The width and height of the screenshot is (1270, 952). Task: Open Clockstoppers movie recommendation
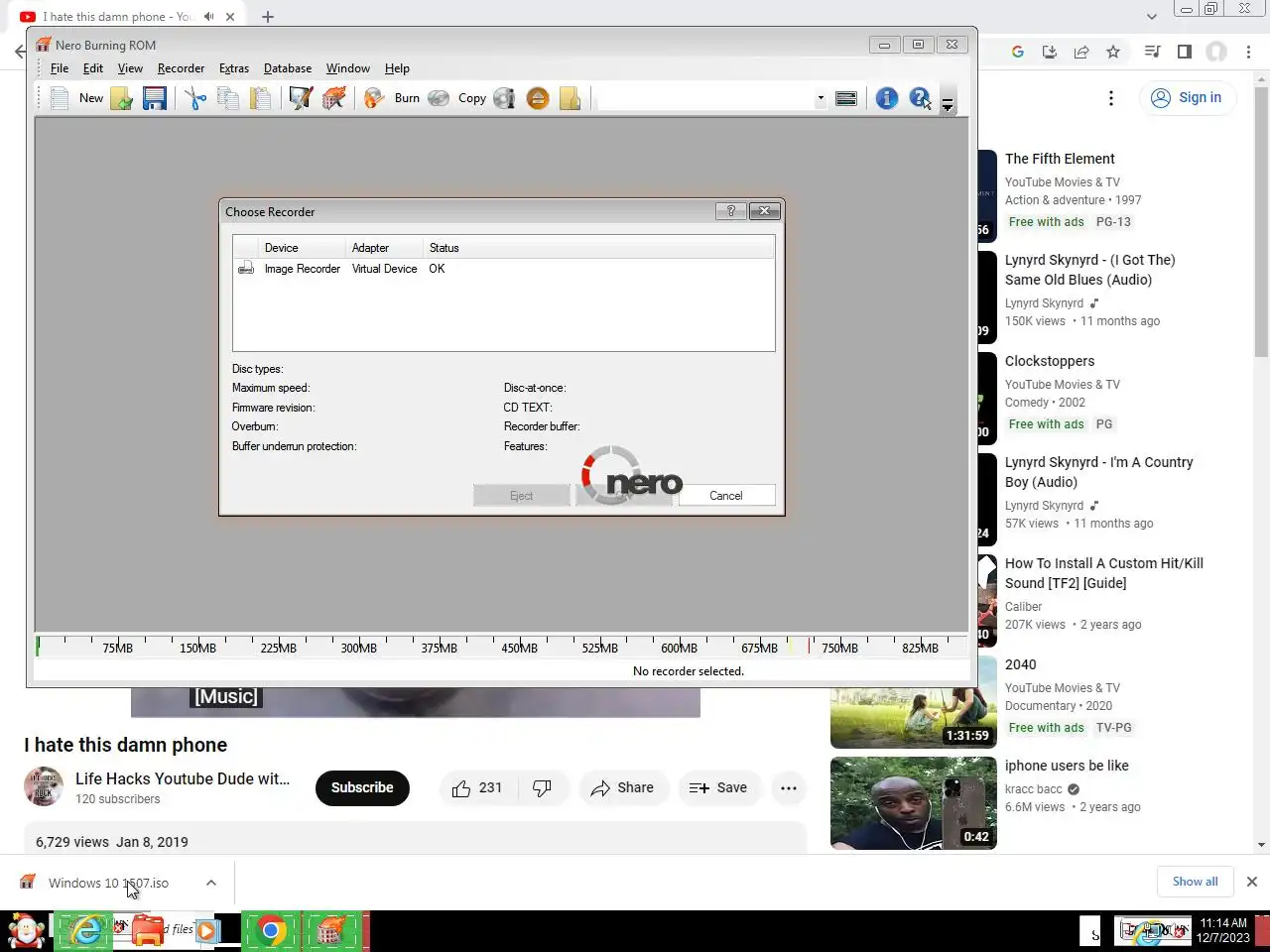click(x=1050, y=361)
